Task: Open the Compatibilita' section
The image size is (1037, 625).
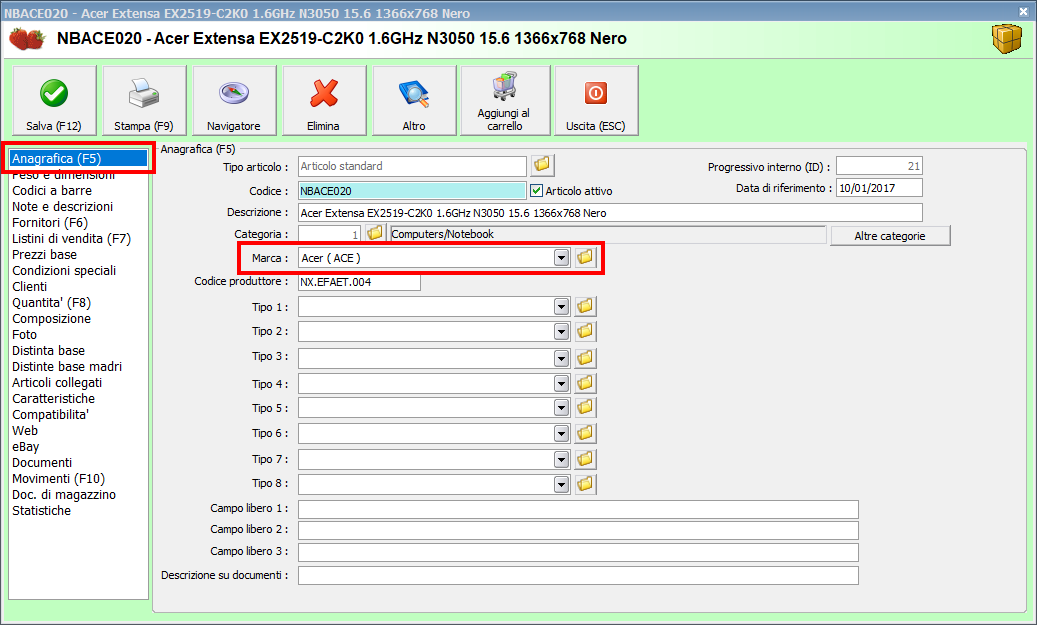Action: 50,415
